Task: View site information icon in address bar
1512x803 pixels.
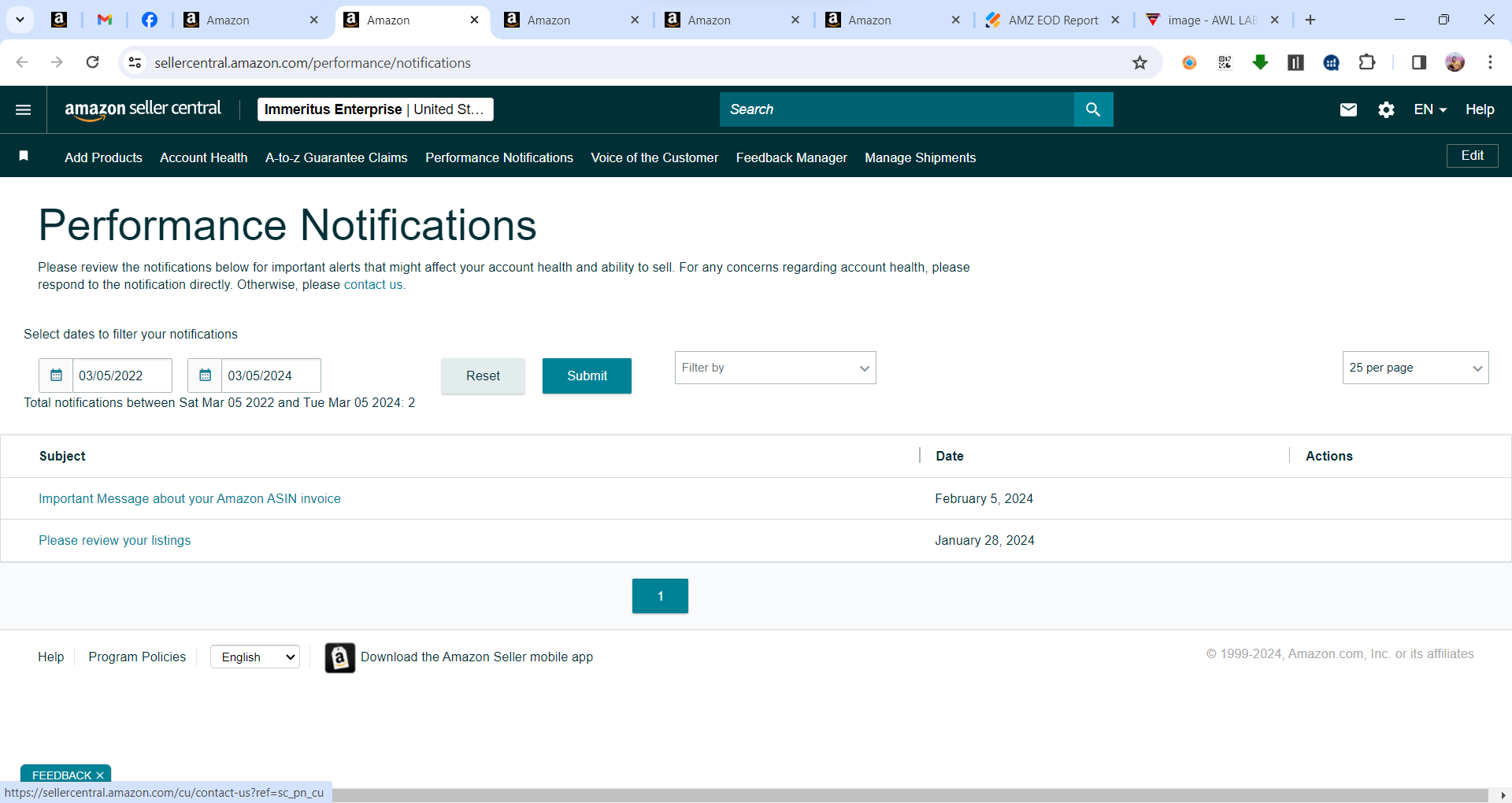Action: (135, 62)
